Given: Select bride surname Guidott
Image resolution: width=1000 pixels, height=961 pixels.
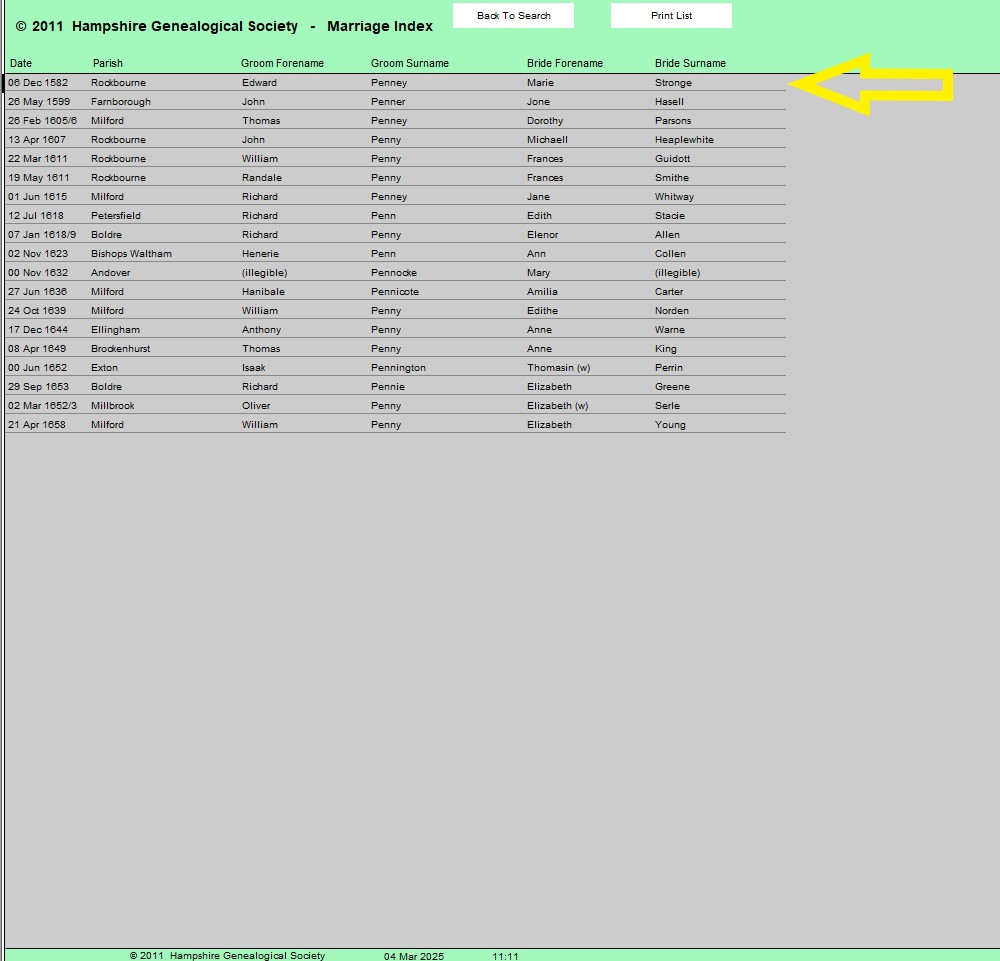Looking at the screenshot, I should click(x=673, y=159).
